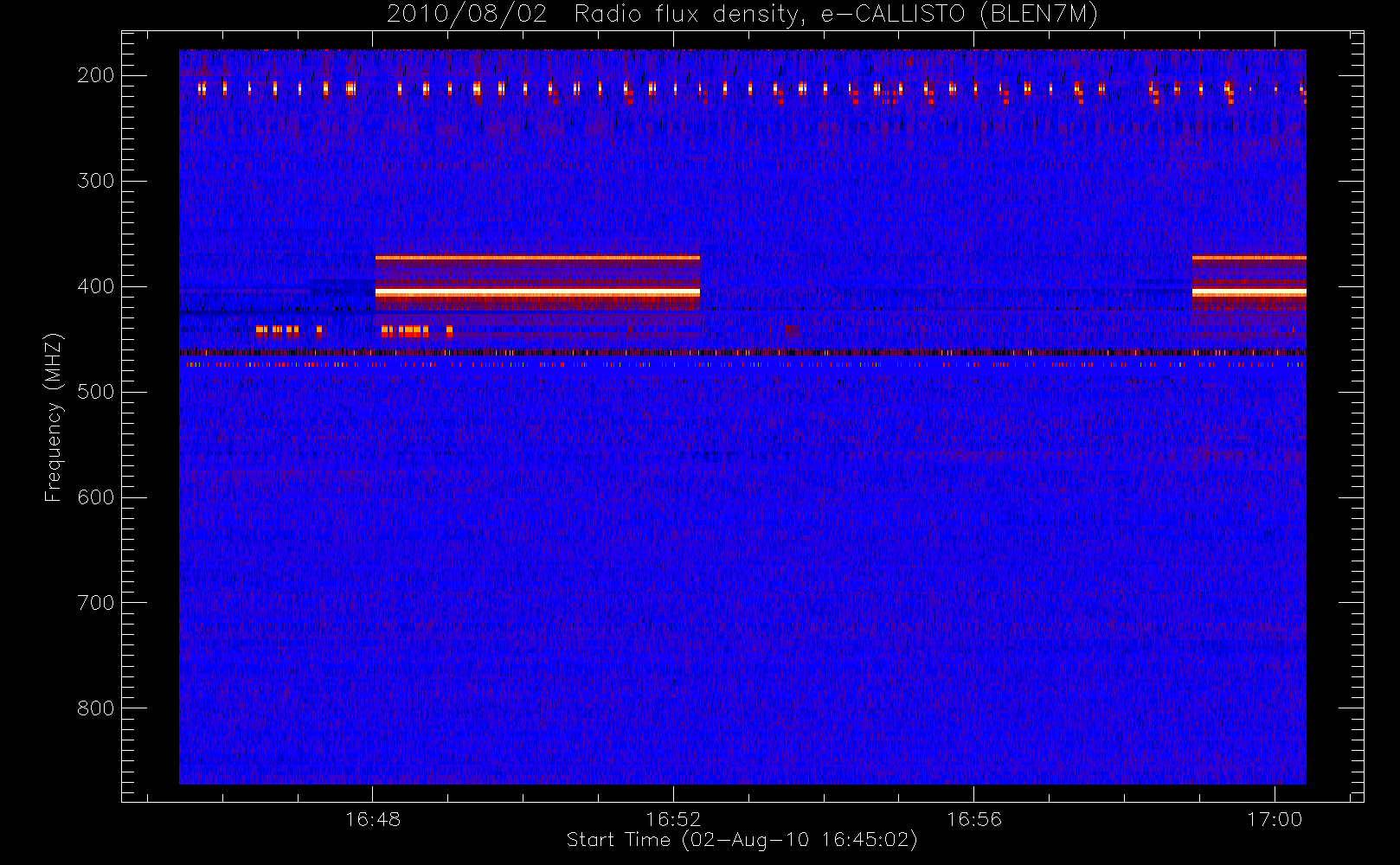Select the 700 frequency tick label
1400x865 pixels.
96,603
